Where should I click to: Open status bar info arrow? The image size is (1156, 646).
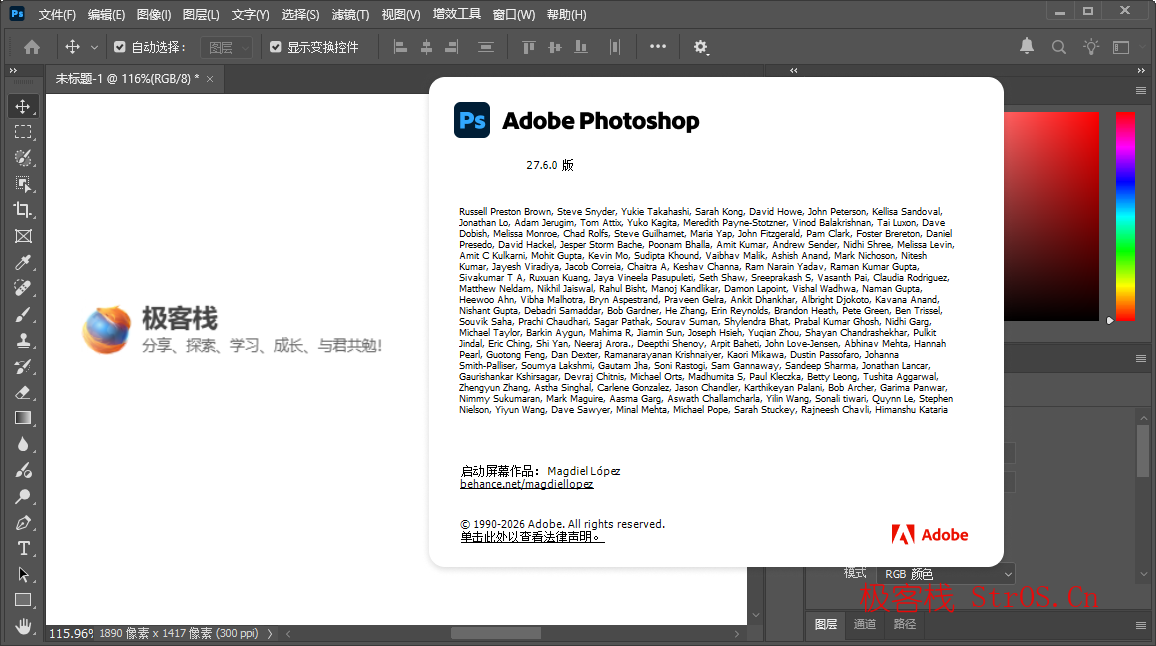270,633
